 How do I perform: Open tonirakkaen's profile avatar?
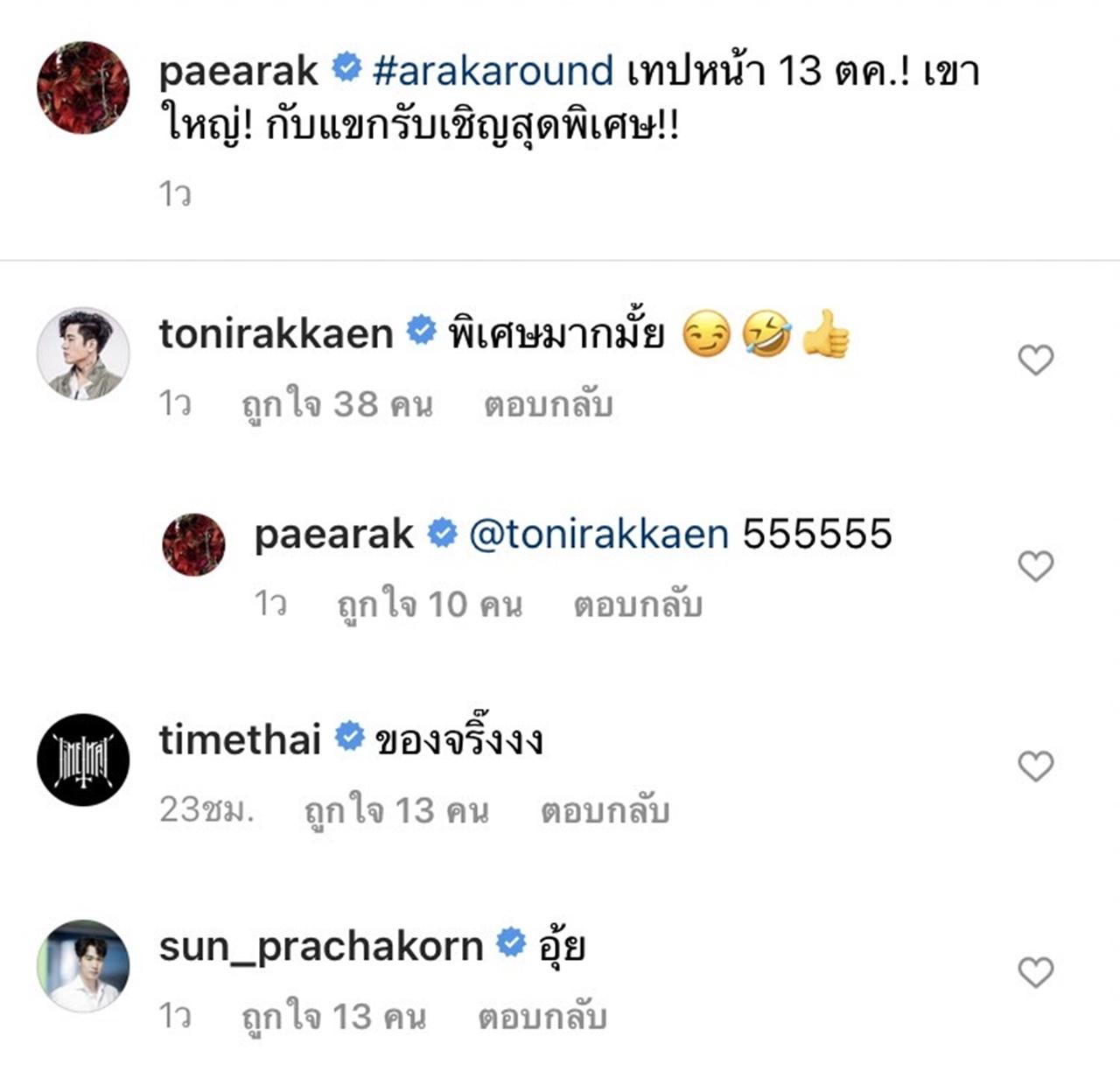click(83, 354)
